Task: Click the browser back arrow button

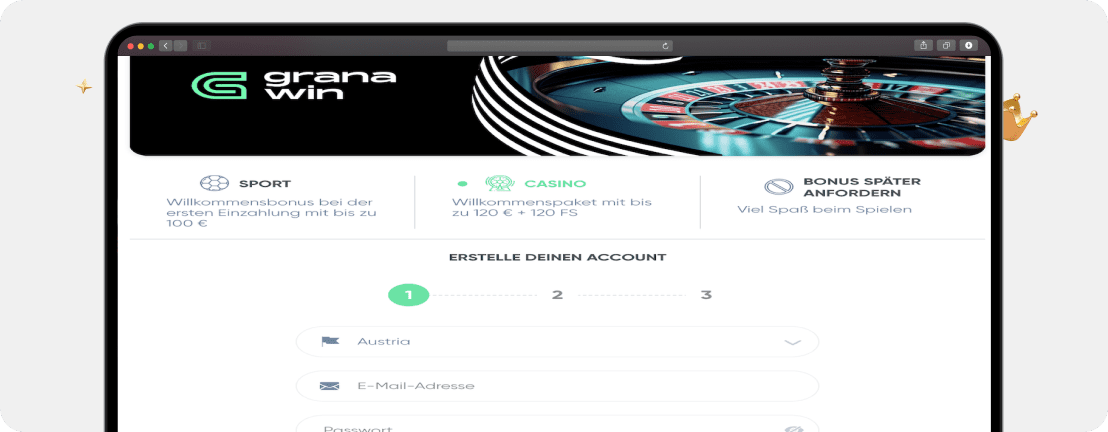Action: (x=165, y=46)
